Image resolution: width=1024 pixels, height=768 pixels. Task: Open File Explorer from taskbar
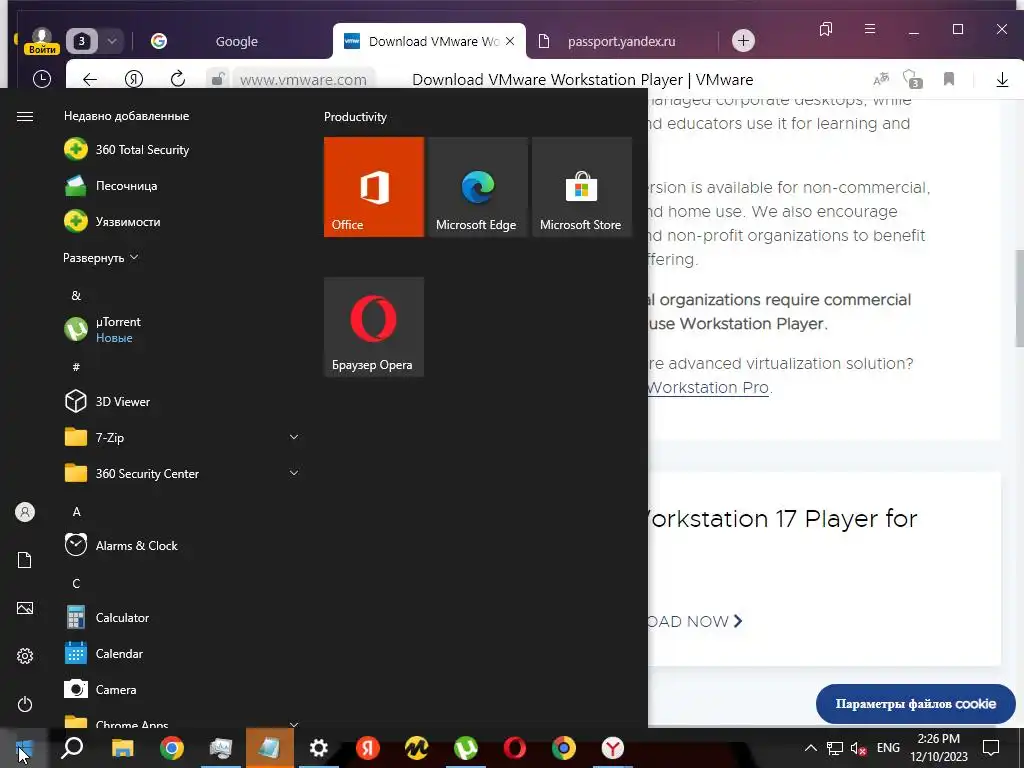click(122, 748)
